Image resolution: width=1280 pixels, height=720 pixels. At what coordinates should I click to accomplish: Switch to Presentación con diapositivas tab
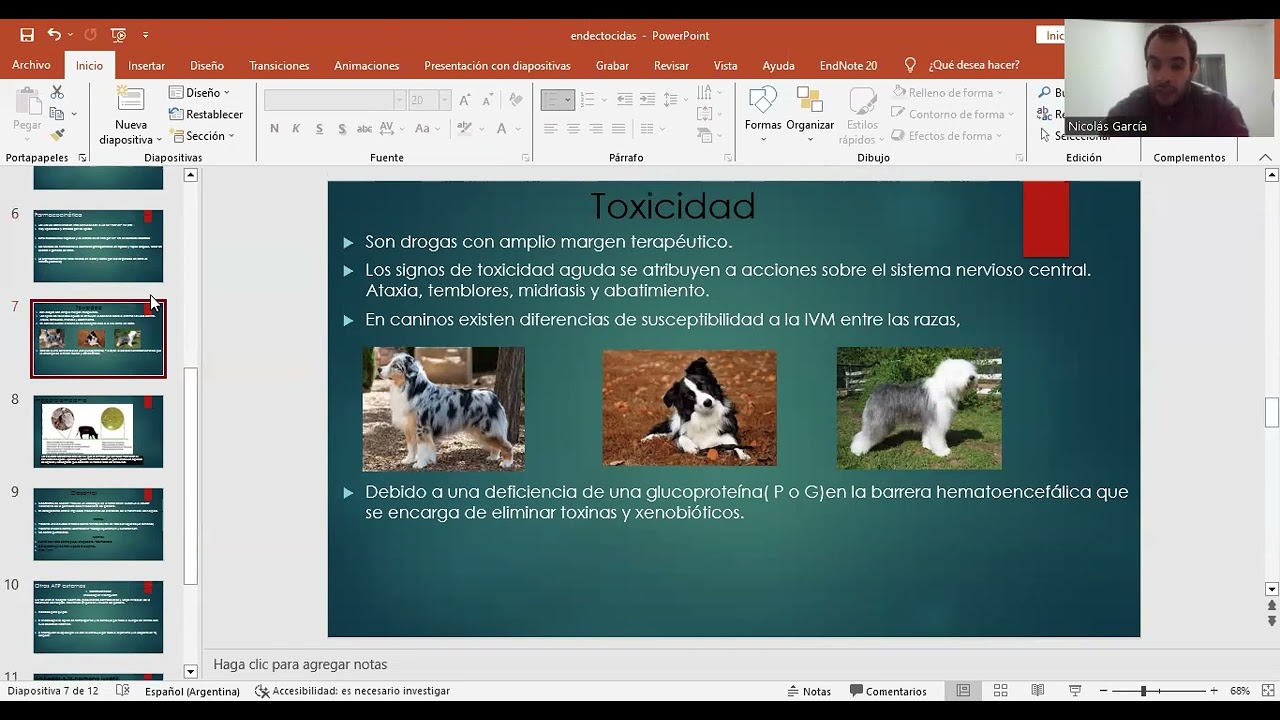[x=497, y=65]
